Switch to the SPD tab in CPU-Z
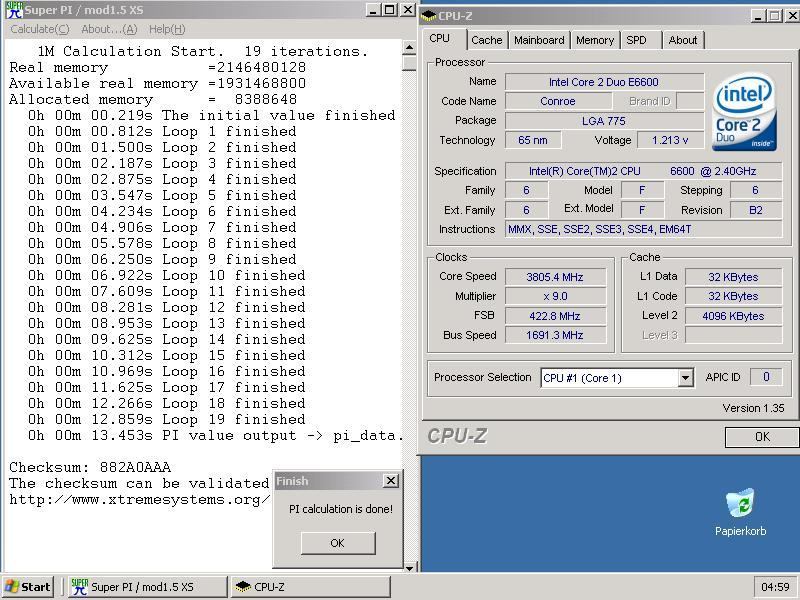The image size is (800, 600). 636,40
